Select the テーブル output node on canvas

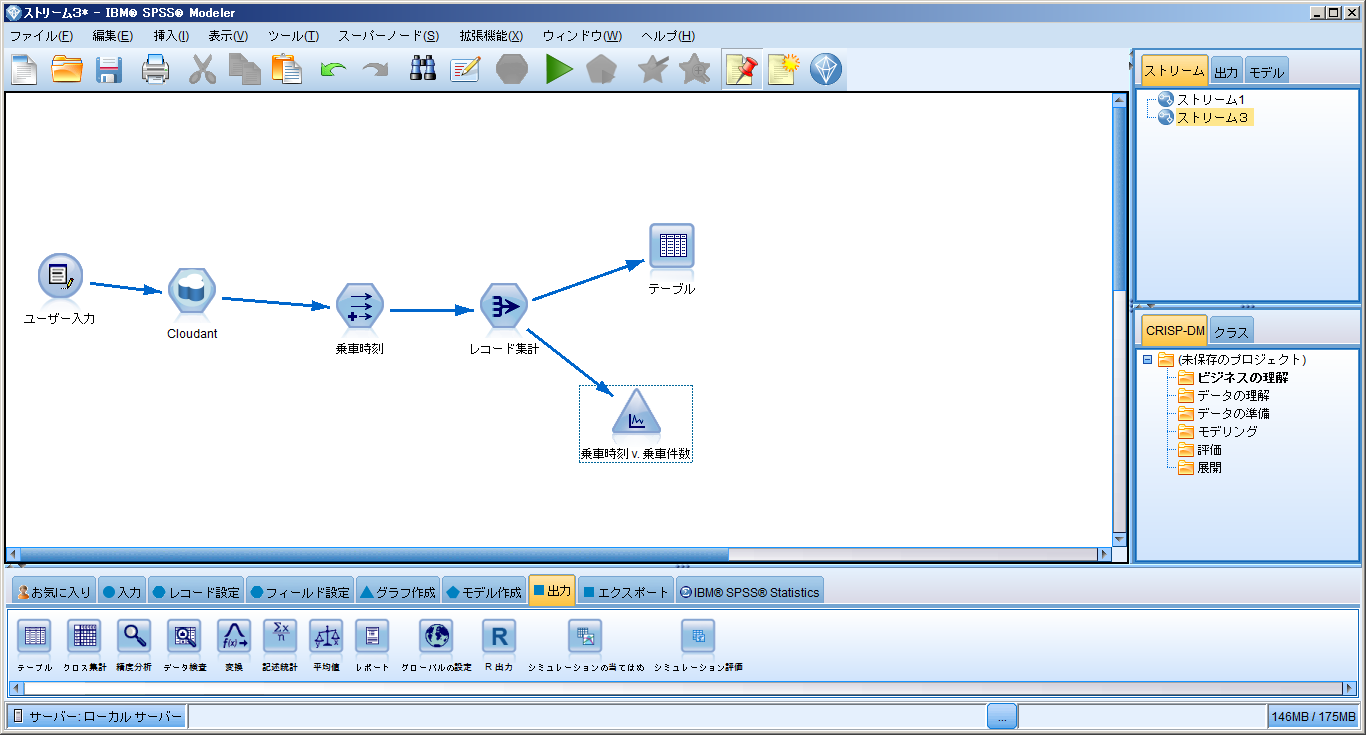click(672, 247)
